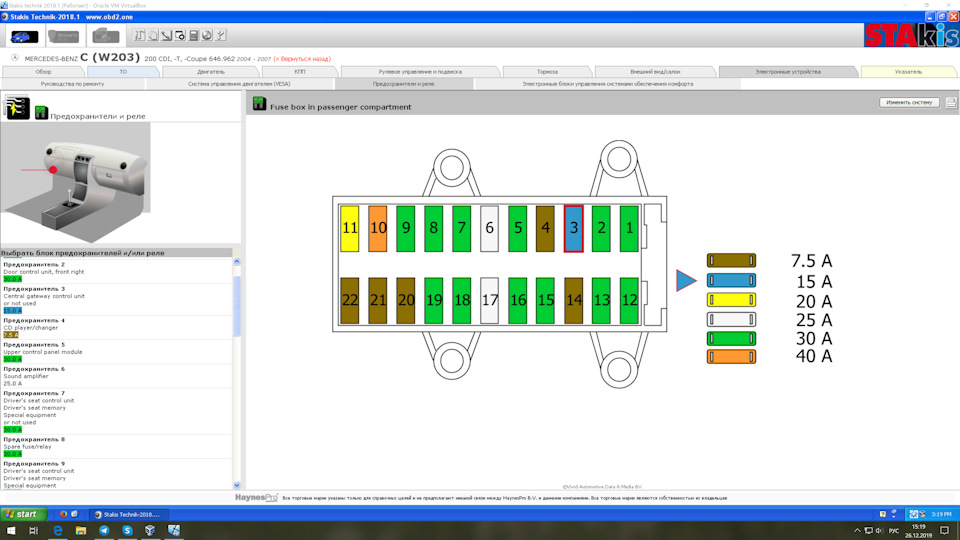The image size is (960, 540).
Task: Select Предохранитель 3 Central gateway entry
Action: tap(116, 299)
